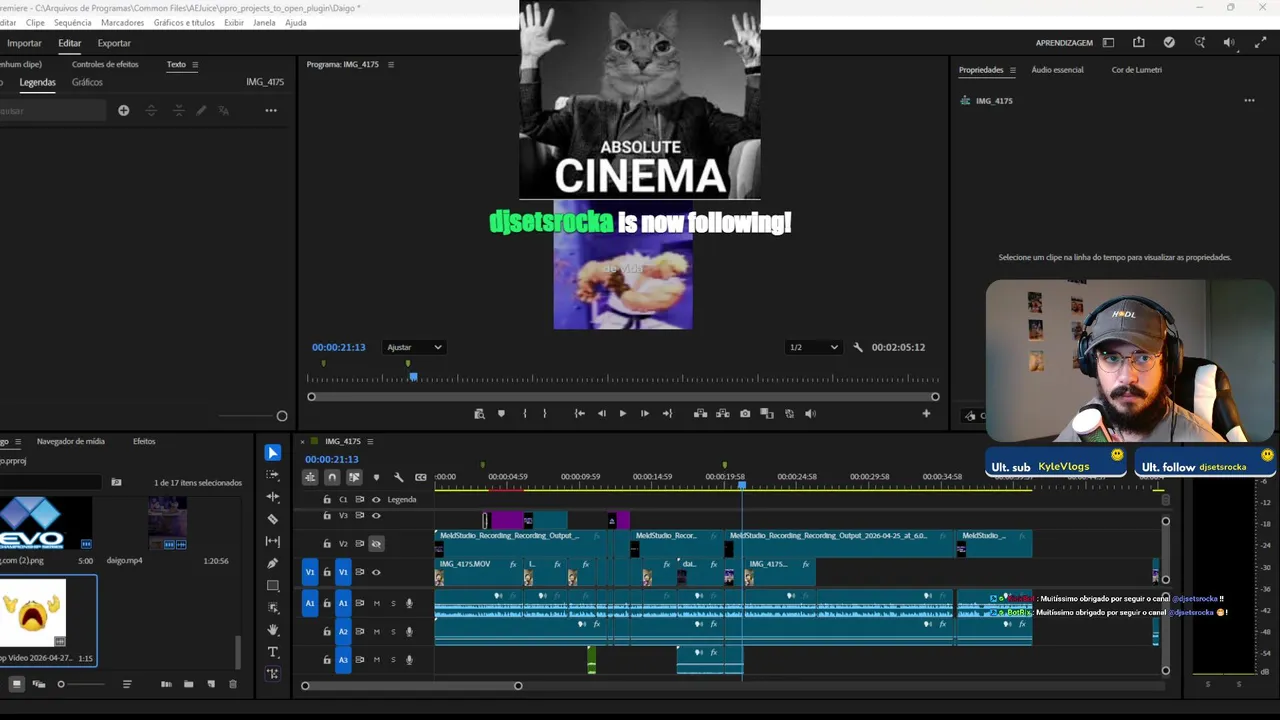Select the Ripple Edit tool

273,497
